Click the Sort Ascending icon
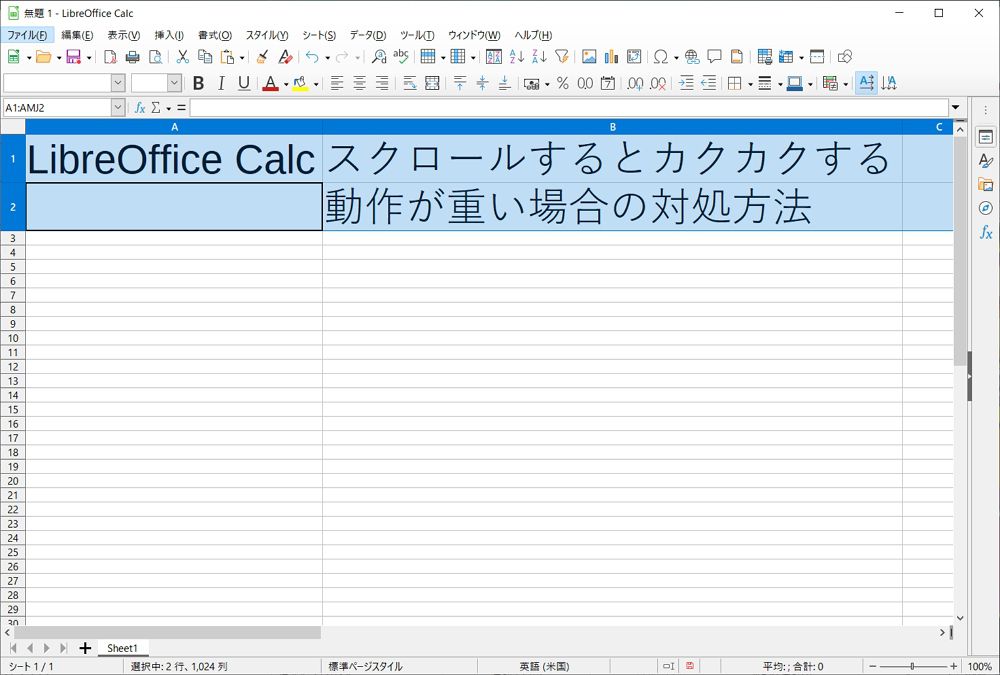The image size is (1000, 675). (517, 57)
